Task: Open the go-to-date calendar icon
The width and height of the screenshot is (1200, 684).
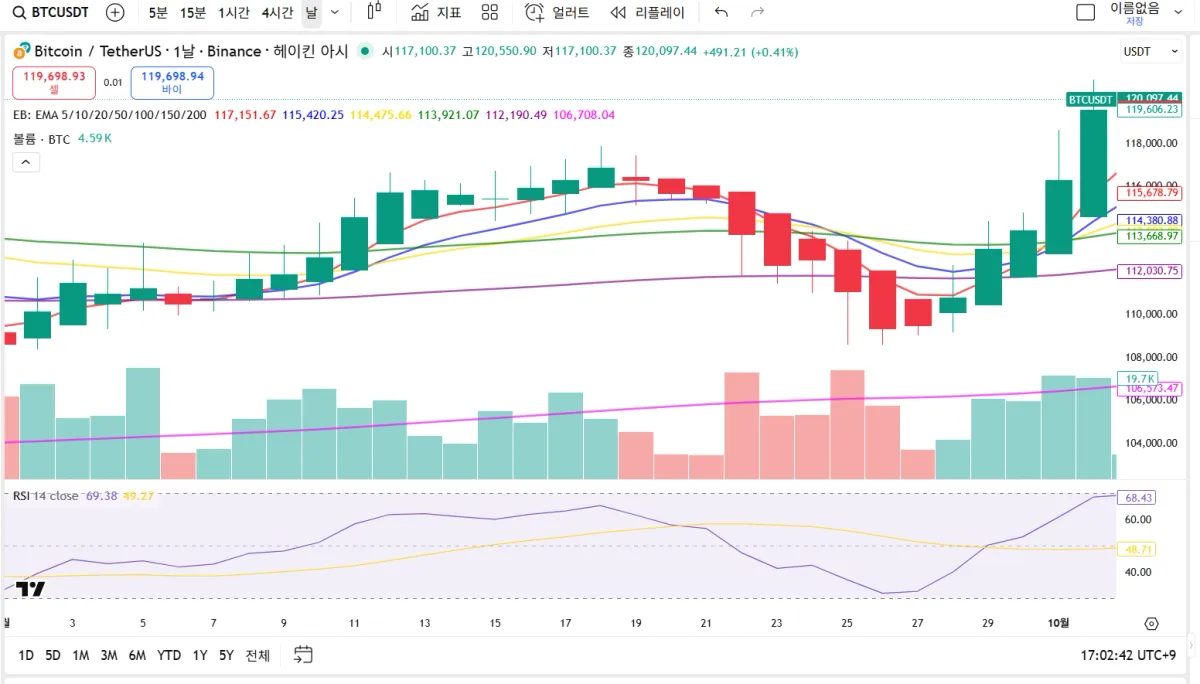Action: [301, 654]
